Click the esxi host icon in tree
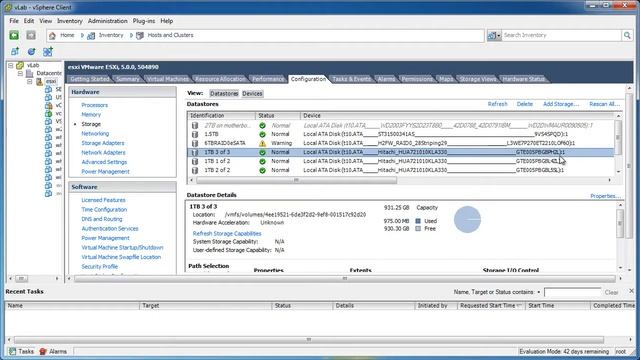 [40, 81]
